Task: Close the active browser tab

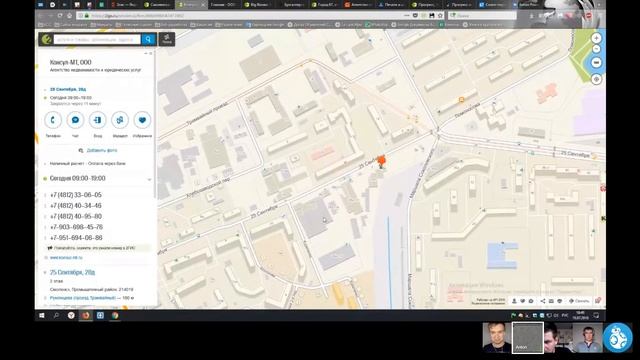Action: [x=202, y=4]
